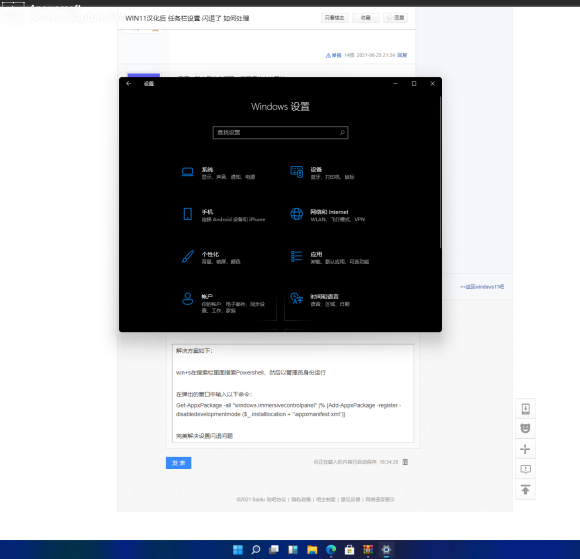Open the 隐私政策 footer link

[x=301, y=499]
